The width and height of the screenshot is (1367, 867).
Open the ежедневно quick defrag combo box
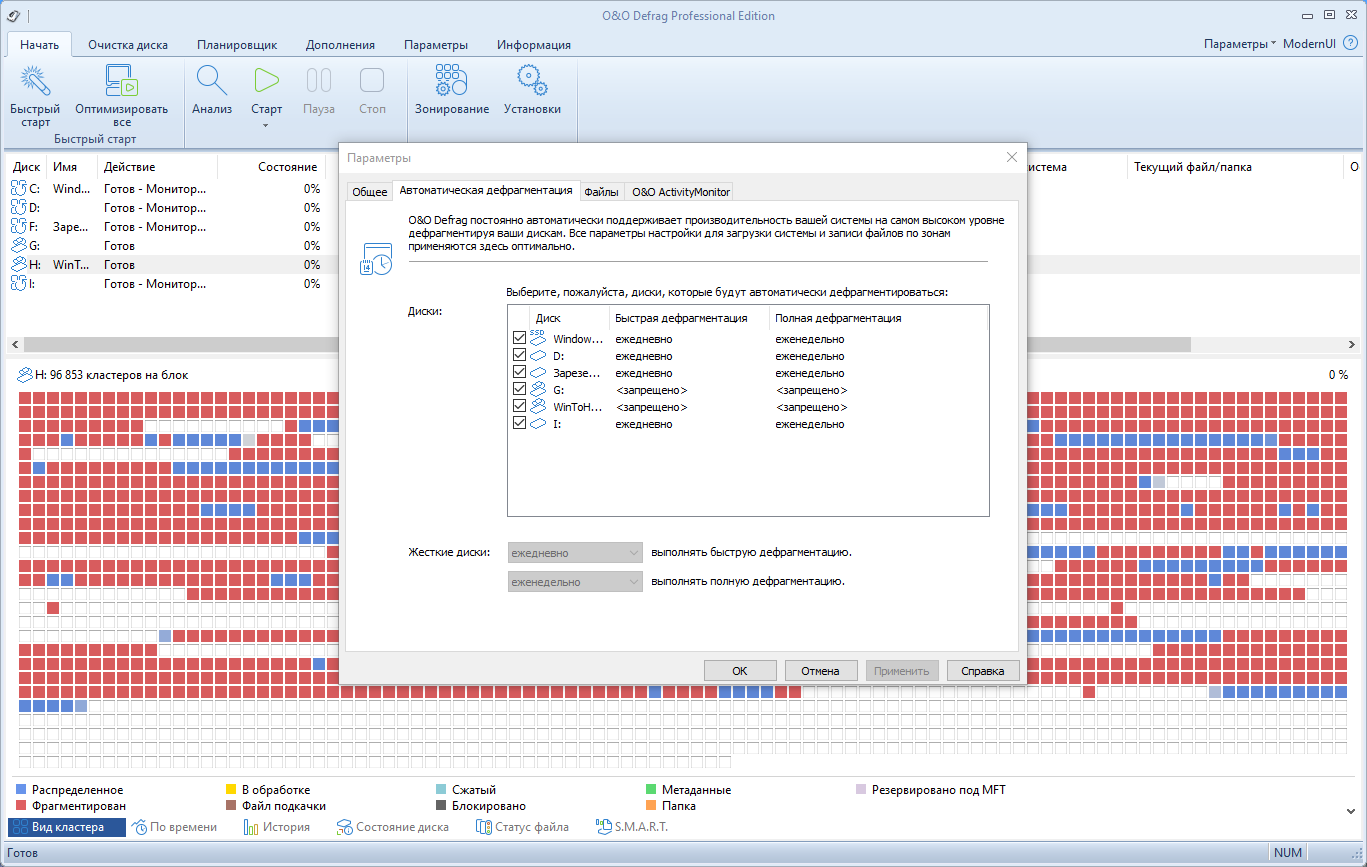575,552
